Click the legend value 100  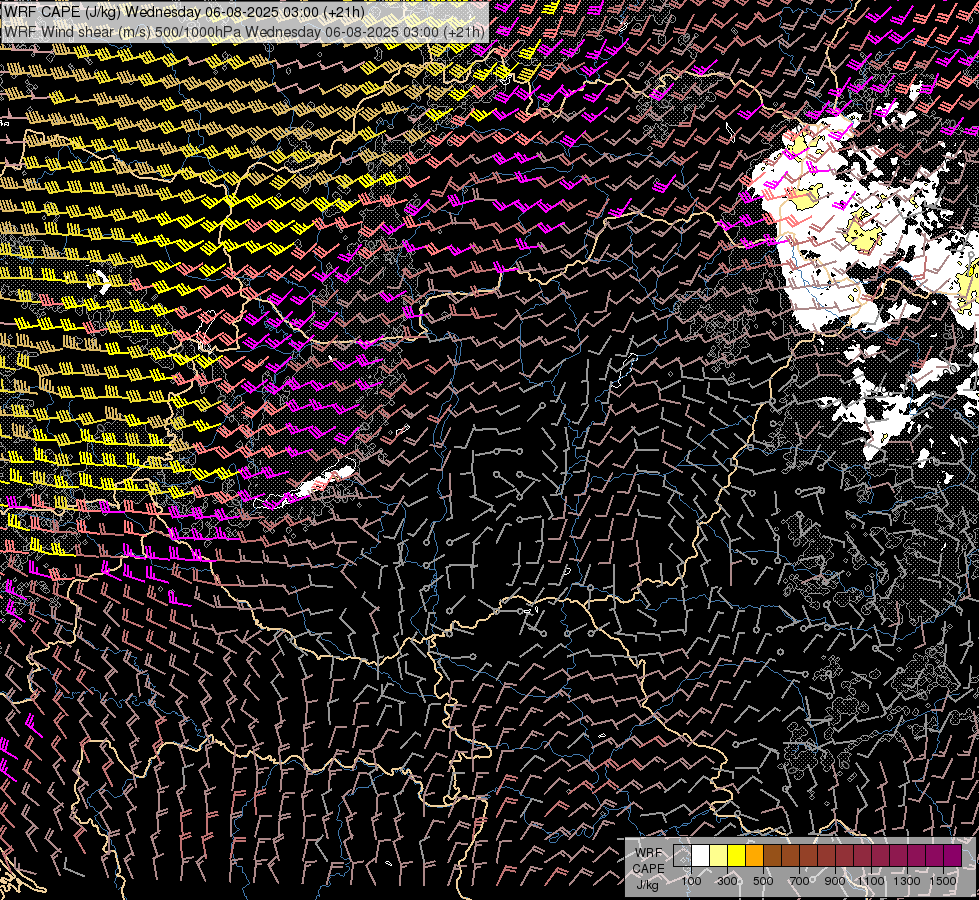point(692,881)
